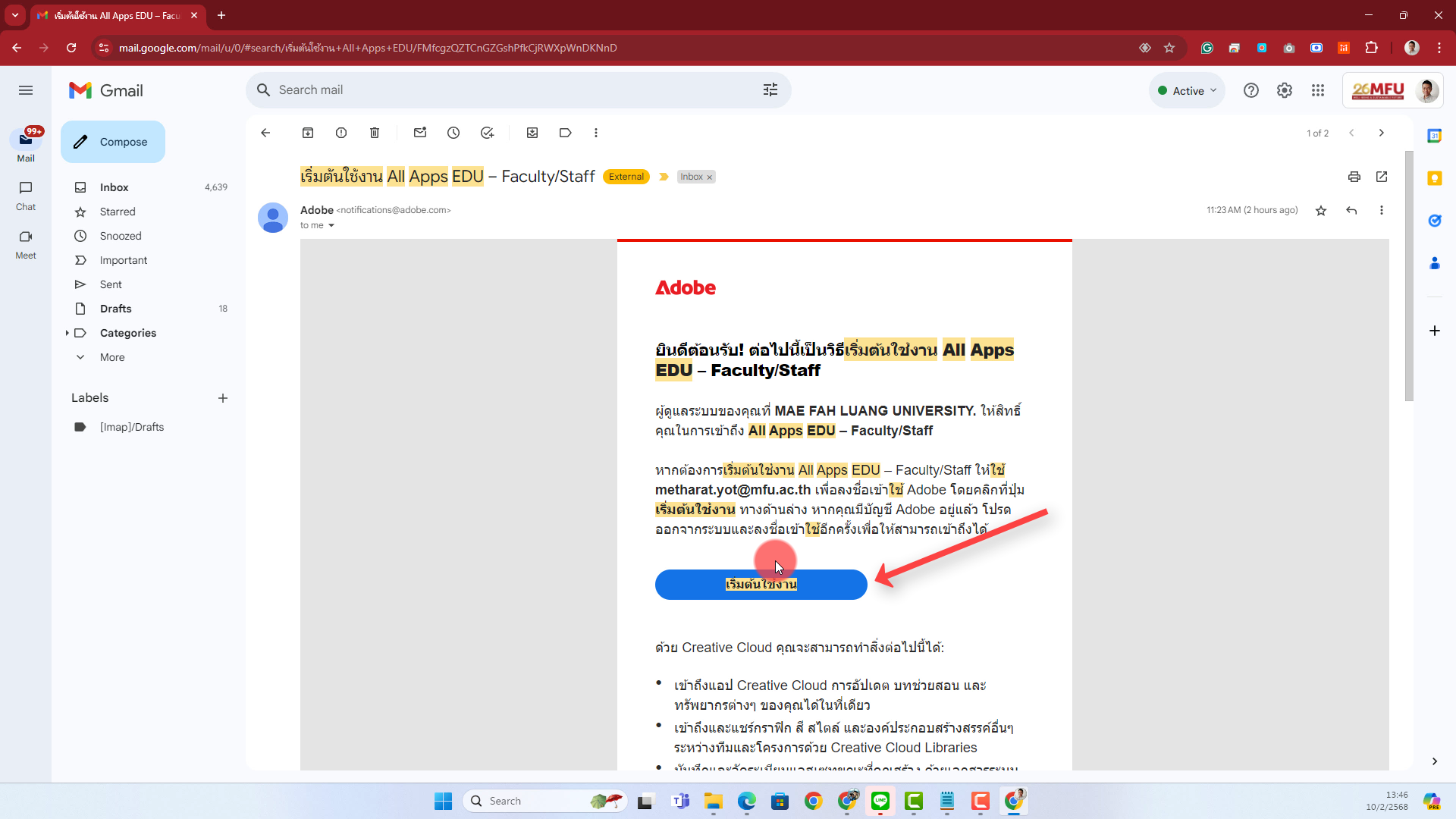This screenshot has width=1456, height=819.
Task: Bookmark this page with star
Action: (x=1169, y=48)
